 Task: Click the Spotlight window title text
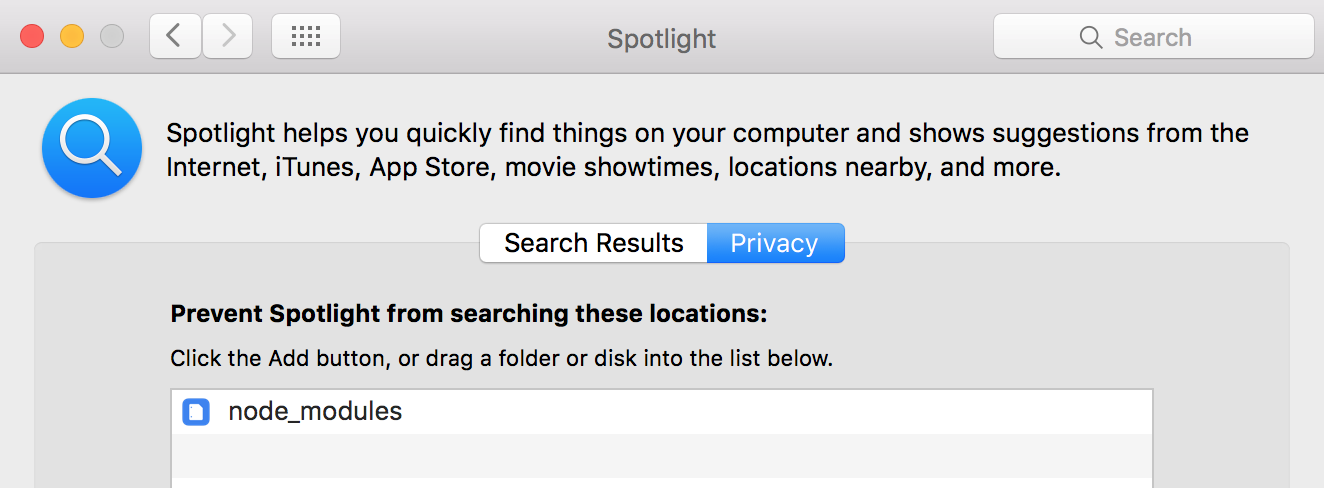point(661,39)
